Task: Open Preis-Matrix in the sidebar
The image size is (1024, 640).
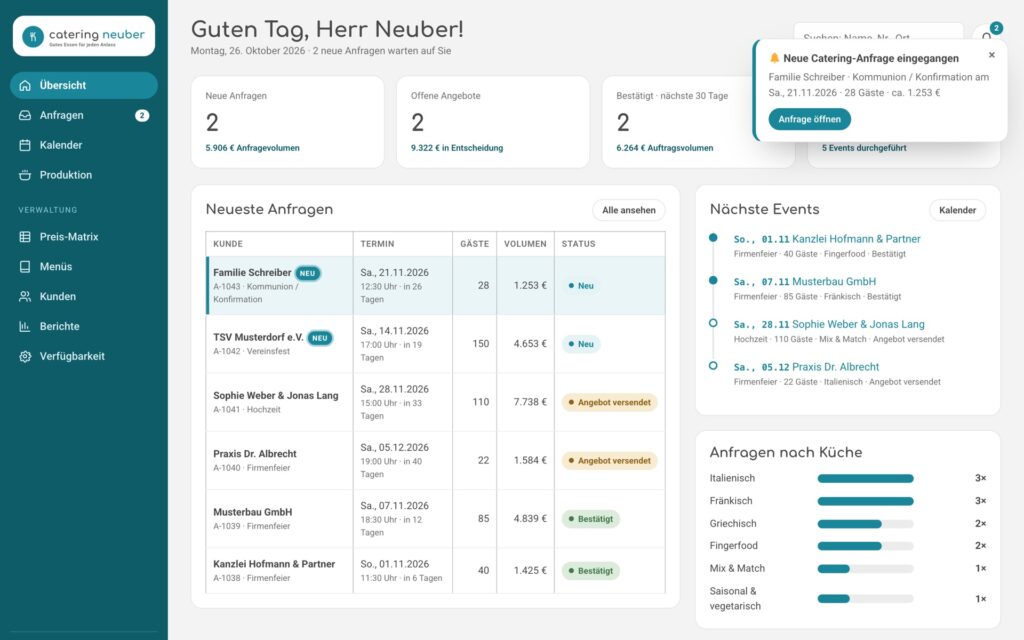Action: tap(84, 237)
